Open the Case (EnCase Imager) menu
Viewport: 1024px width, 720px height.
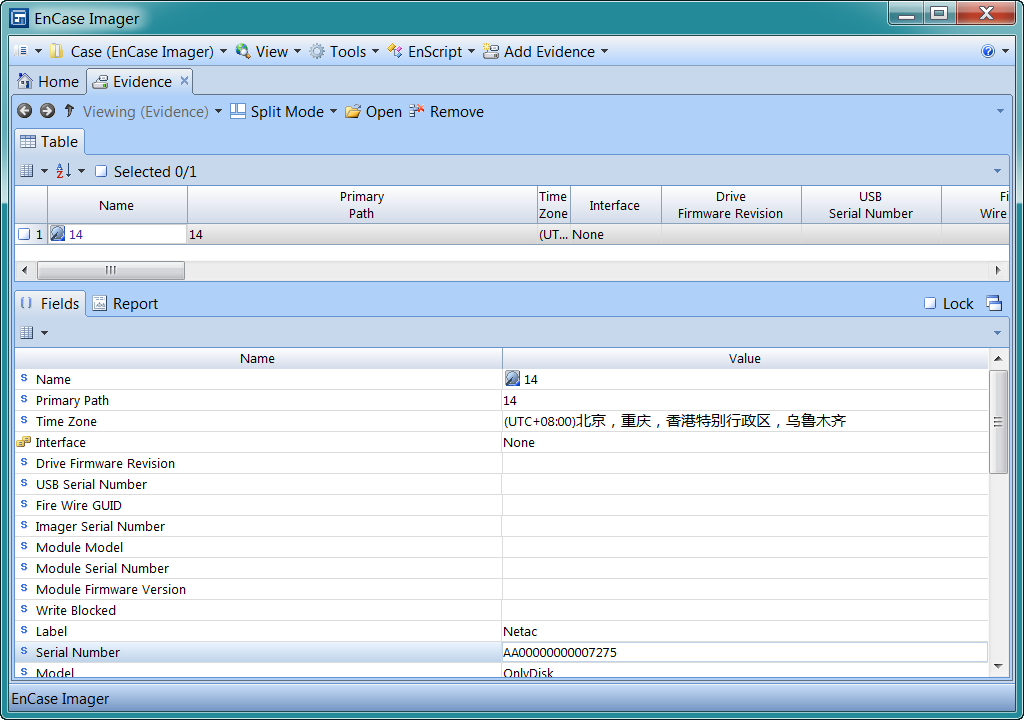pyautogui.click(x=139, y=52)
